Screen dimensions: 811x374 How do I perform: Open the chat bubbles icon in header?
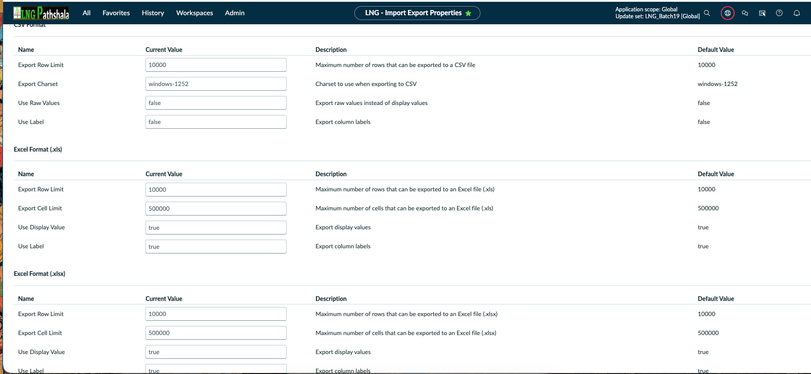(x=745, y=13)
